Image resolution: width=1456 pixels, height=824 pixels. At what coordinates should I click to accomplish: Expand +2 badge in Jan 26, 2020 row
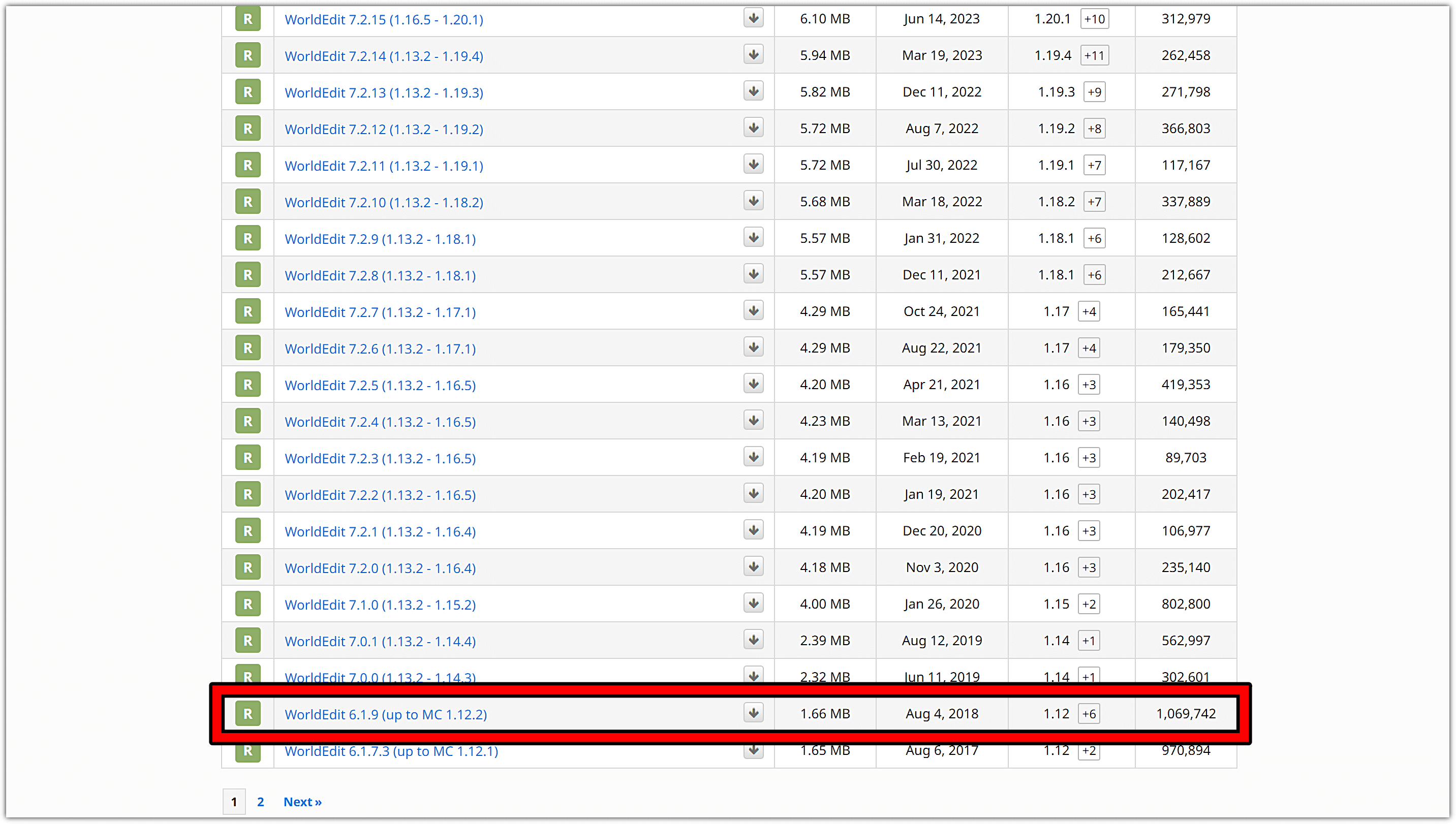coord(1089,604)
